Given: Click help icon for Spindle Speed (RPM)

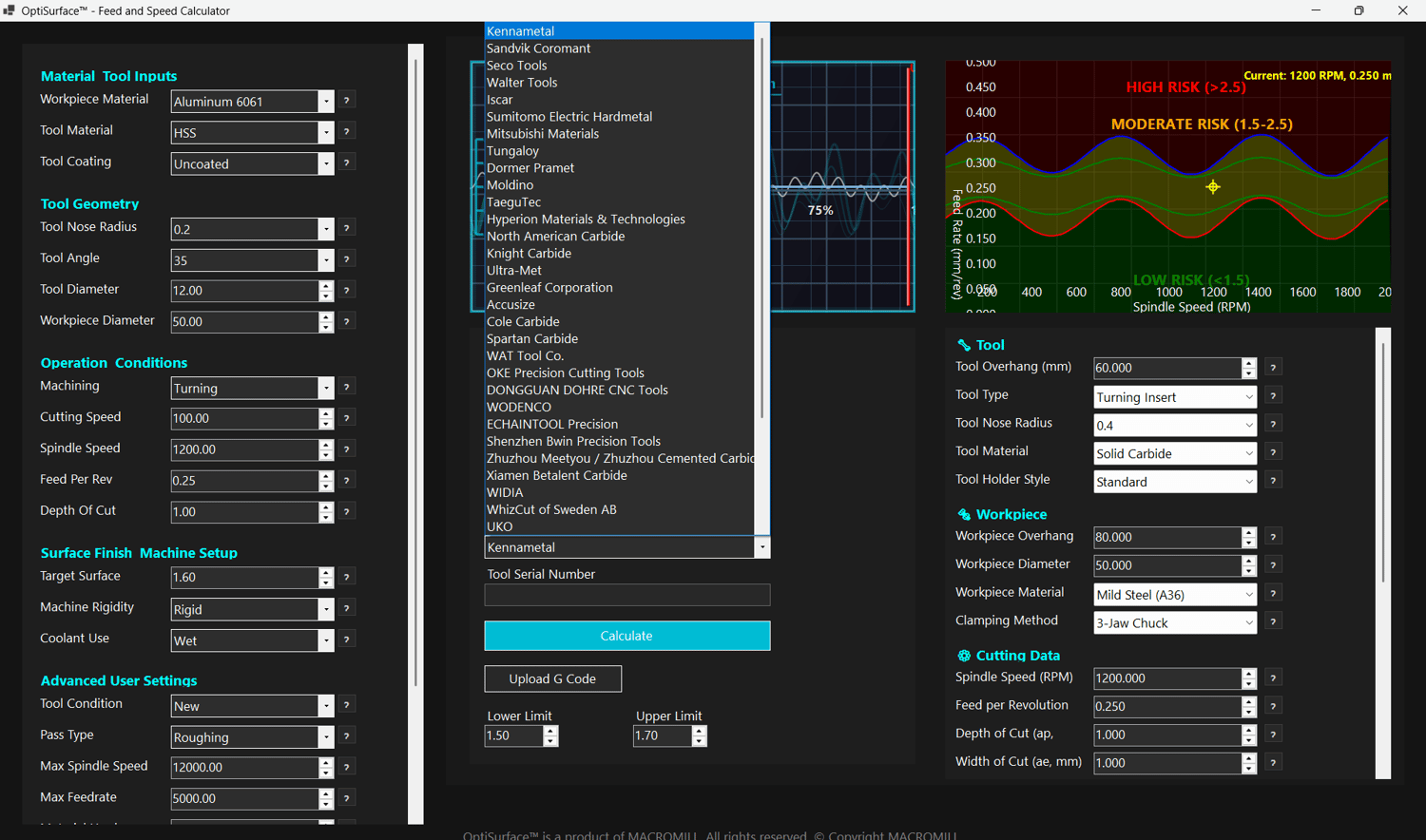Looking at the screenshot, I should (x=1273, y=678).
